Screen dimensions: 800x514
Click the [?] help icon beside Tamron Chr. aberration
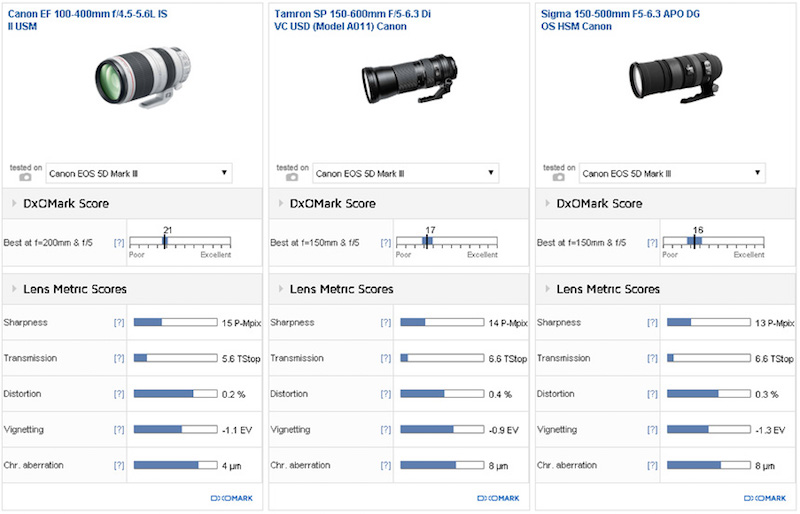coord(386,466)
